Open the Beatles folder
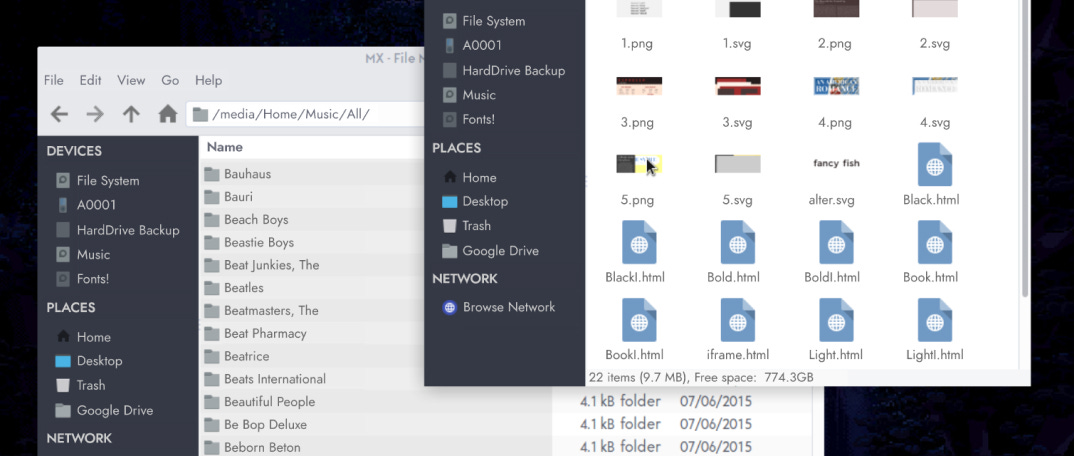The width and height of the screenshot is (1075, 456). (244, 288)
